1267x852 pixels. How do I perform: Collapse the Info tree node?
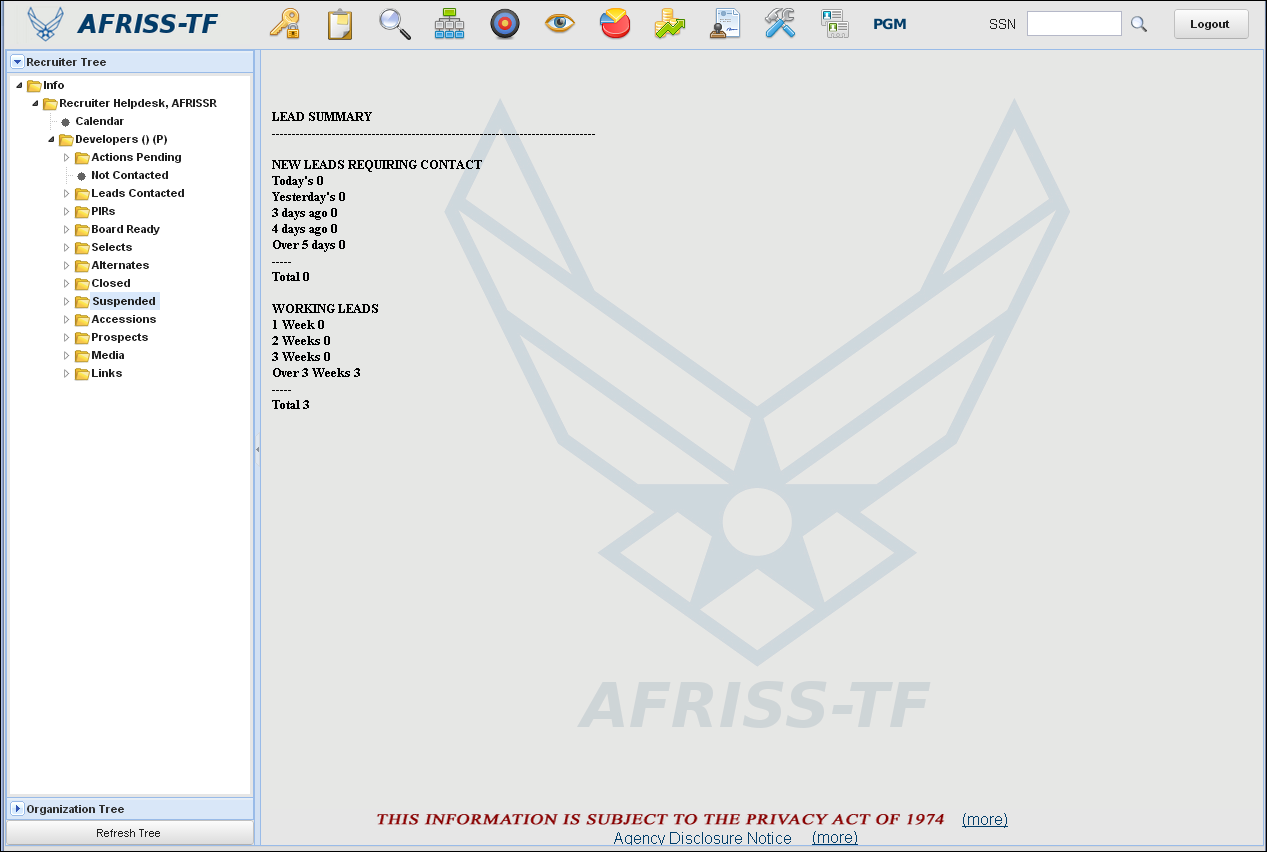(x=19, y=85)
